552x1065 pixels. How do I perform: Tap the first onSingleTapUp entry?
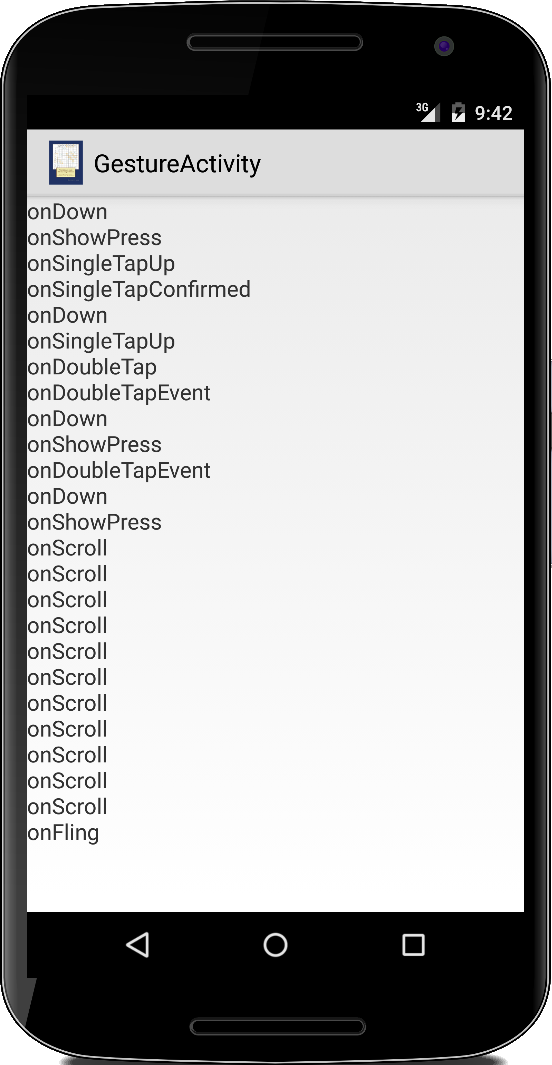[101, 264]
